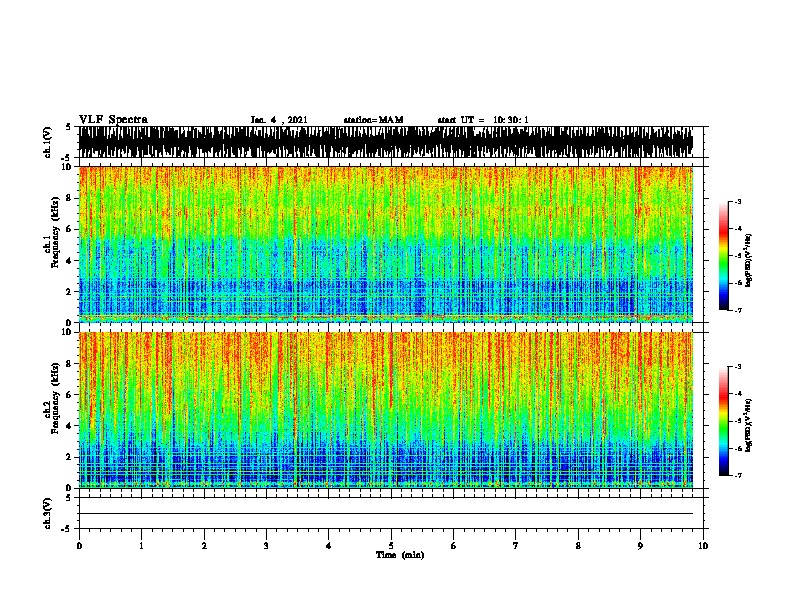Click the '6' kHz tick on ch.1 axis

click(70, 229)
